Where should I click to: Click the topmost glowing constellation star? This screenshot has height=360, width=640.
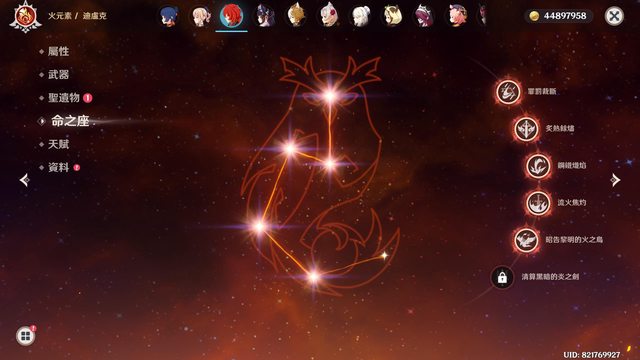tap(330, 96)
